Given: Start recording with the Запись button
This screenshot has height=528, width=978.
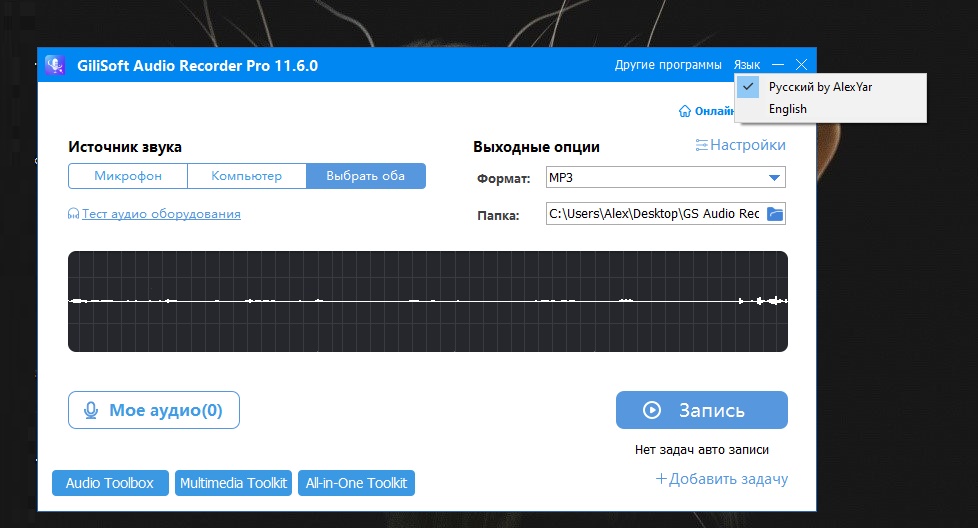Looking at the screenshot, I should [702, 410].
